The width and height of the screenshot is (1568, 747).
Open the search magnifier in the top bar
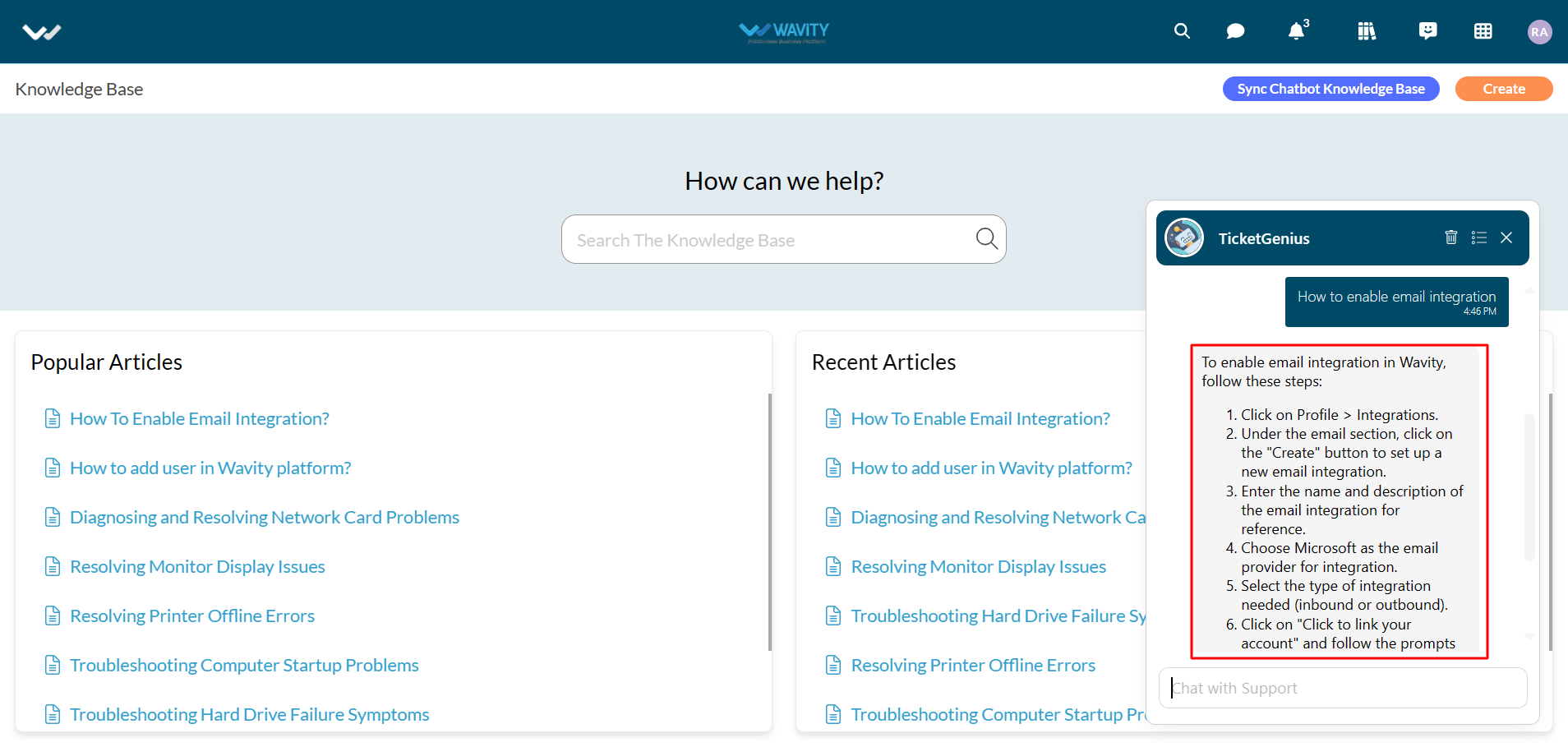[x=1182, y=31]
